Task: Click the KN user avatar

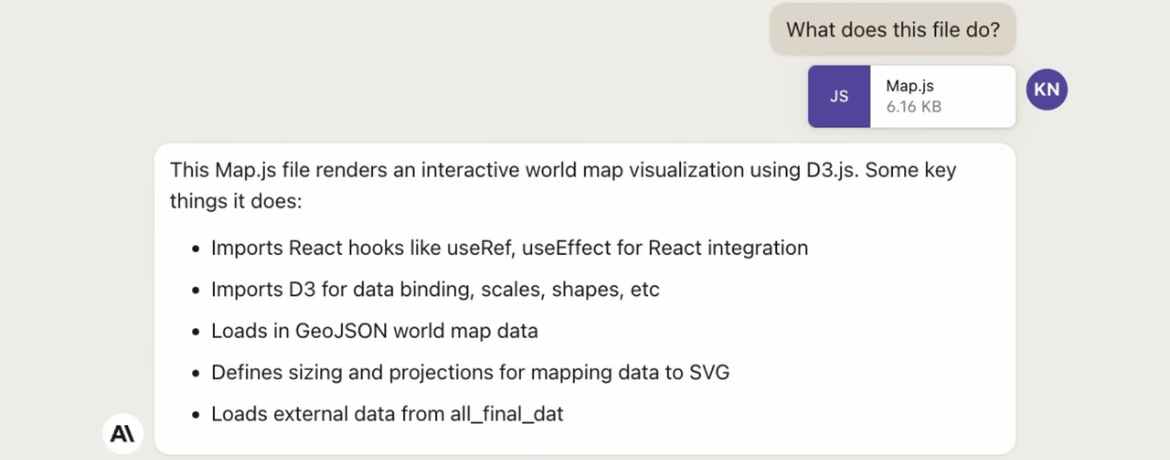Action: click(x=1047, y=90)
